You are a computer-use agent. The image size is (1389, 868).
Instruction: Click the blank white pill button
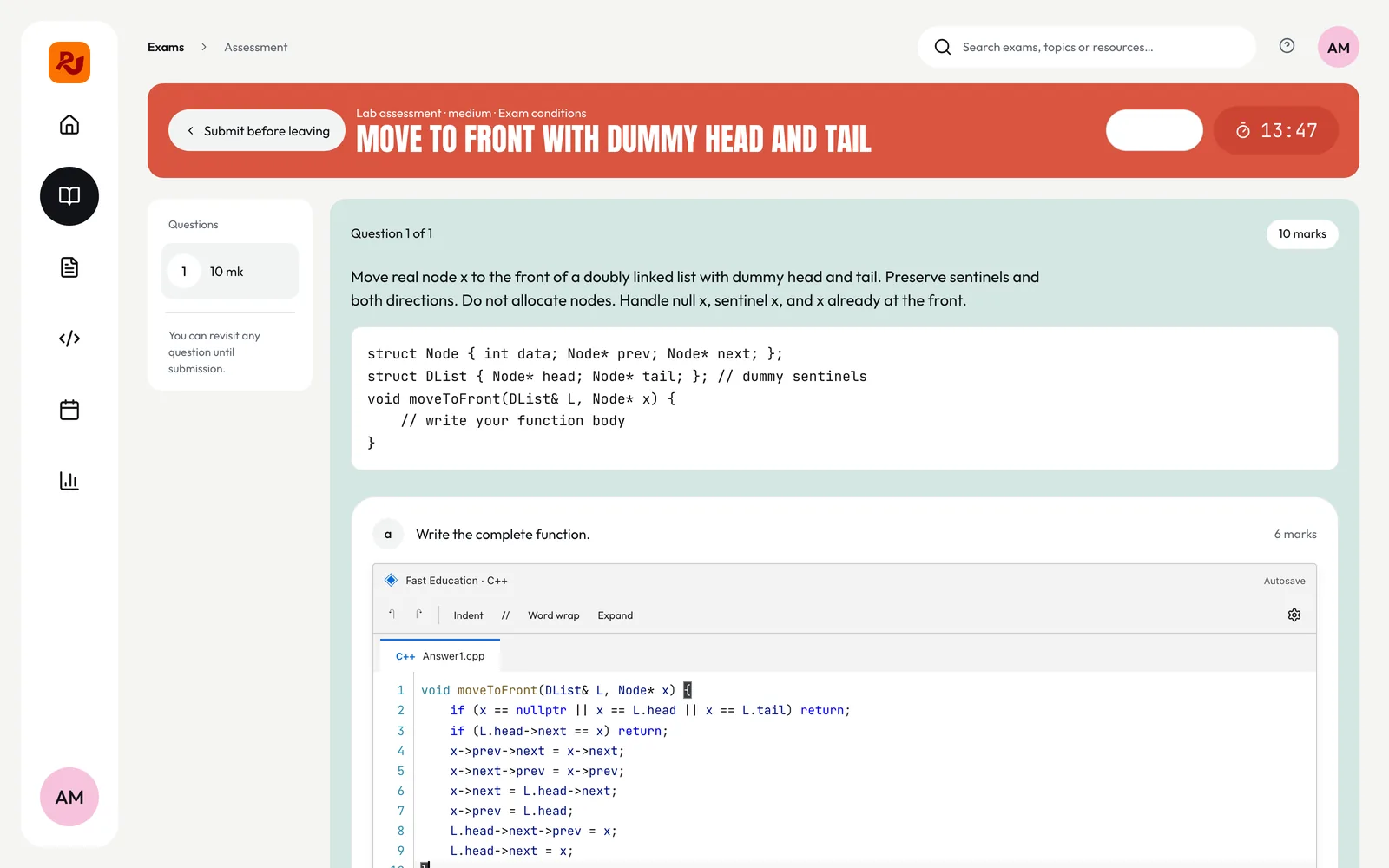point(1155,130)
